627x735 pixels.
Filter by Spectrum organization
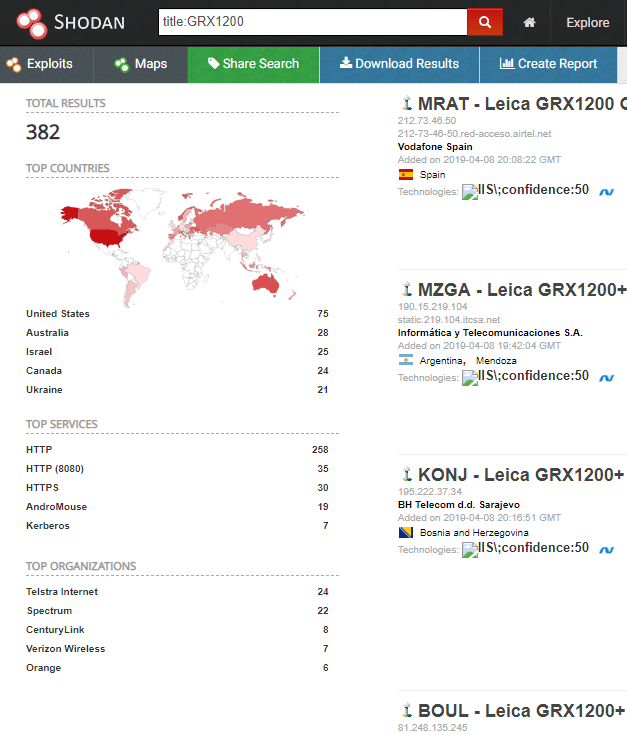[x=49, y=611]
